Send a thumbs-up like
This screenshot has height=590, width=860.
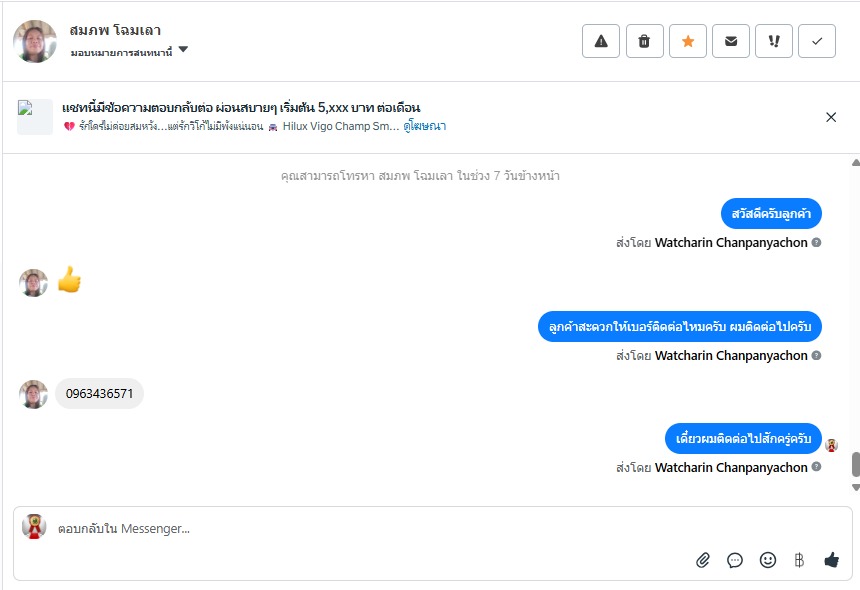point(831,560)
